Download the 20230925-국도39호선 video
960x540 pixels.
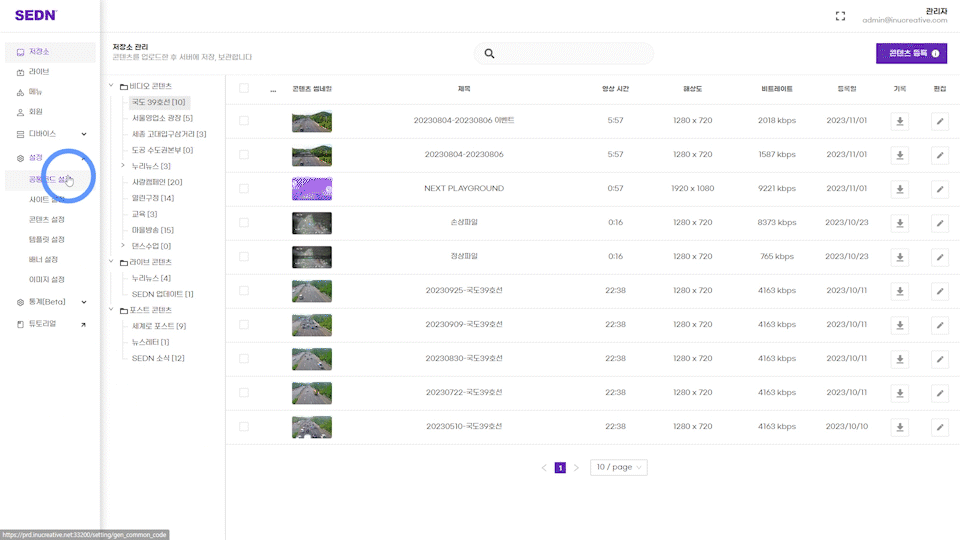point(899,291)
